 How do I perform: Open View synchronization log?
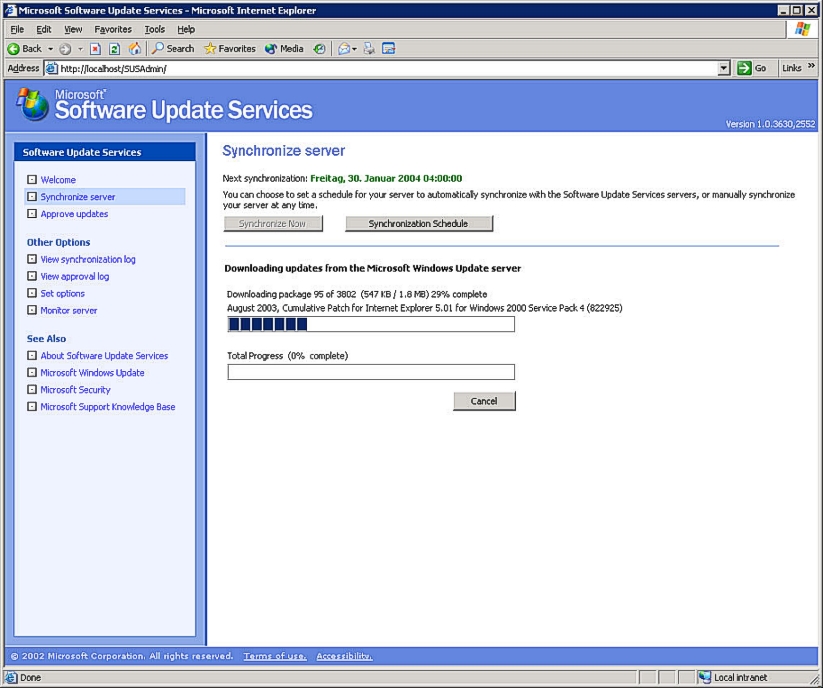coord(88,259)
